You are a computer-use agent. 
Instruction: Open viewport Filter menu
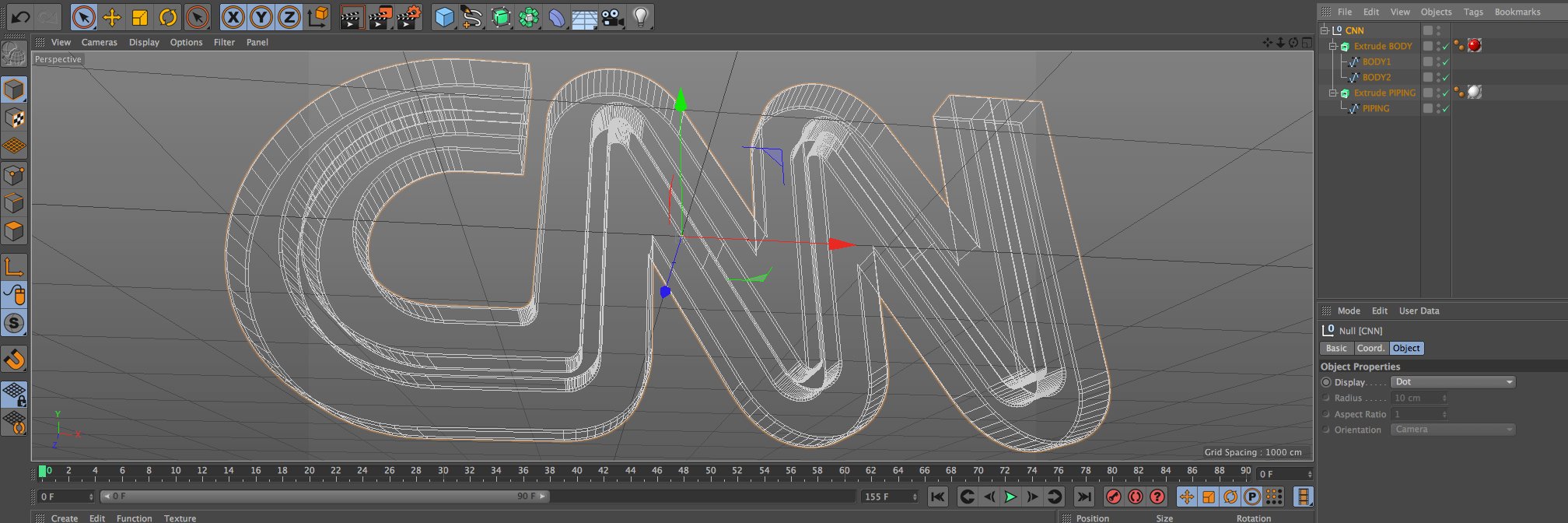[224, 43]
